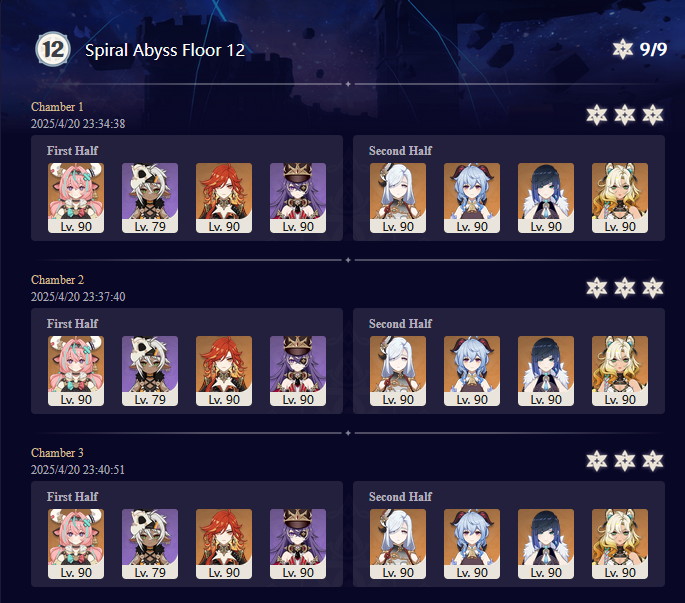The width and height of the screenshot is (685, 603).
Task: Select blonde character in Chamber 2 Second Half
Action: 620,371
